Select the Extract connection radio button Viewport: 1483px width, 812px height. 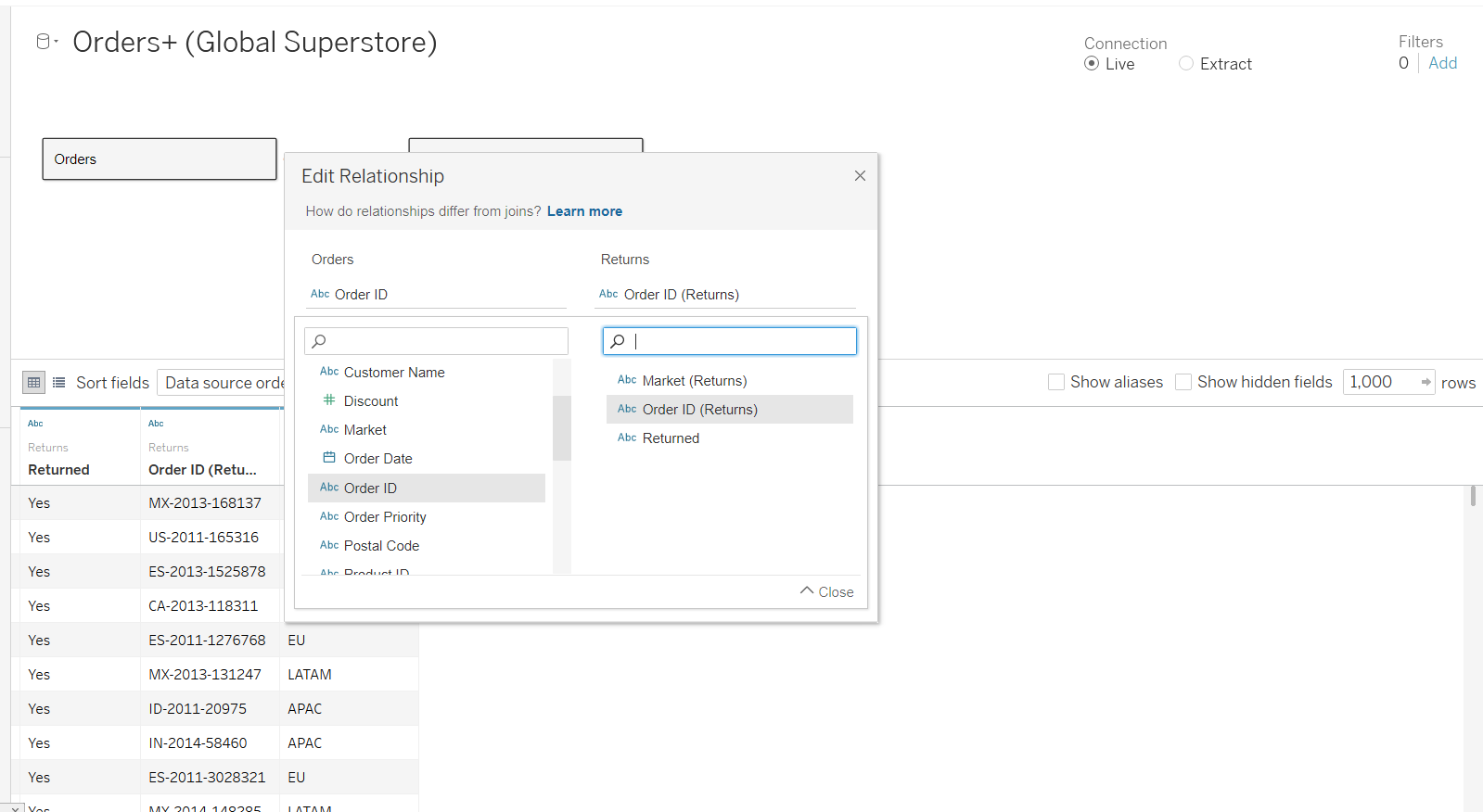1186,64
